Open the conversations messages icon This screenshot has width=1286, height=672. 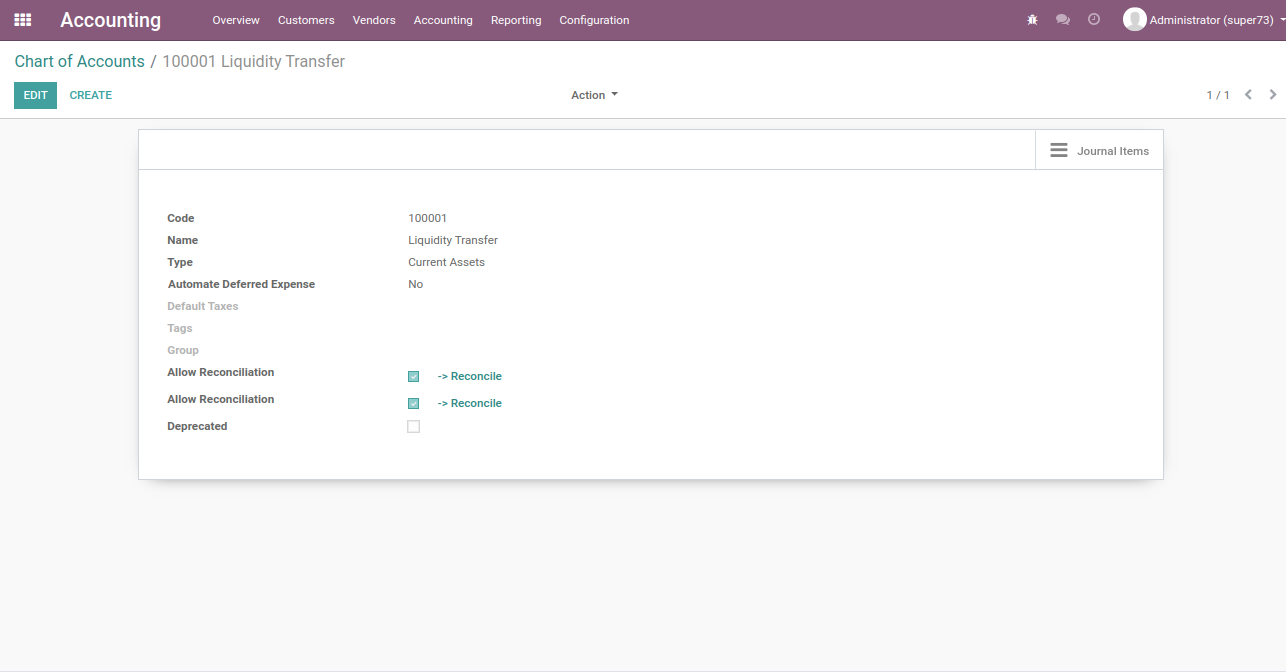(x=1063, y=19)
